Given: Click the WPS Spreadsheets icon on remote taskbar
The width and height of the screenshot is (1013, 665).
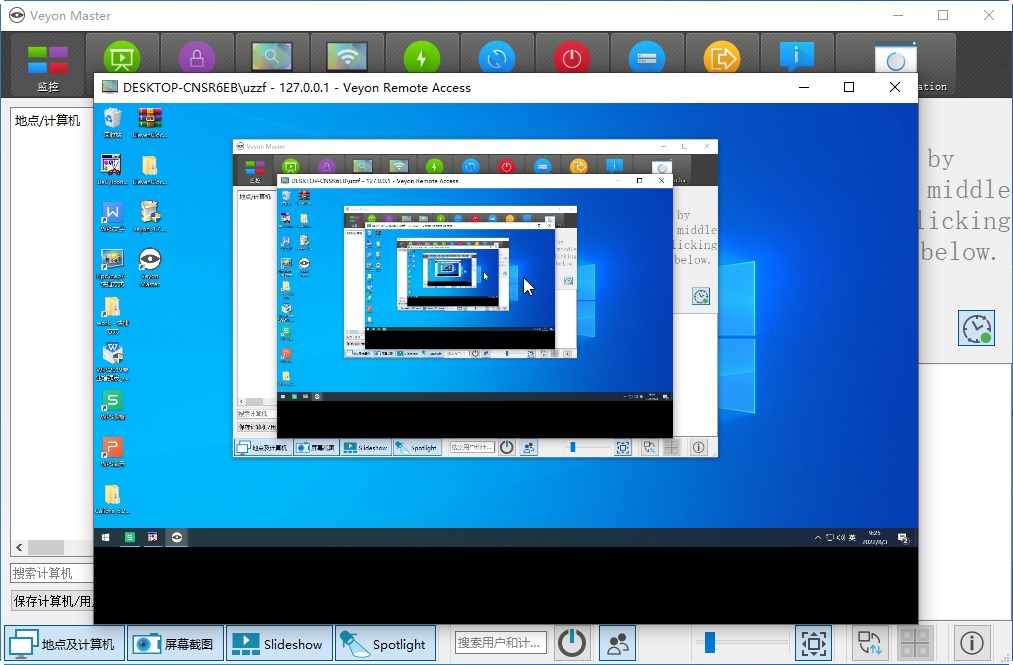Looking at the screenshot, I should pyautogui.click(x=129, y=537).
